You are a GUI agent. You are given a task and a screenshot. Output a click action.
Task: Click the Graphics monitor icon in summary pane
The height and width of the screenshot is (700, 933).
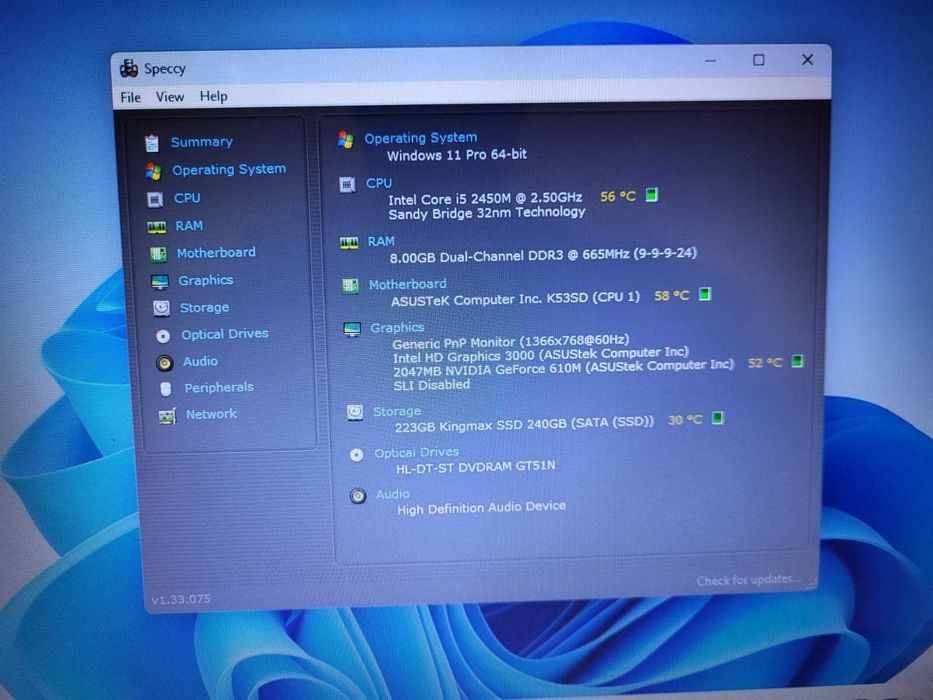352,329
